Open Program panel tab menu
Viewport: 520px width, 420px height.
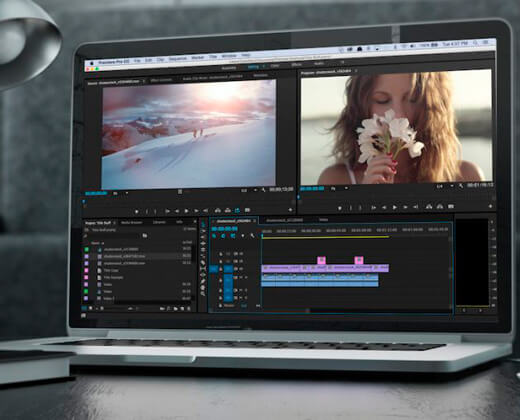[356, 71]
